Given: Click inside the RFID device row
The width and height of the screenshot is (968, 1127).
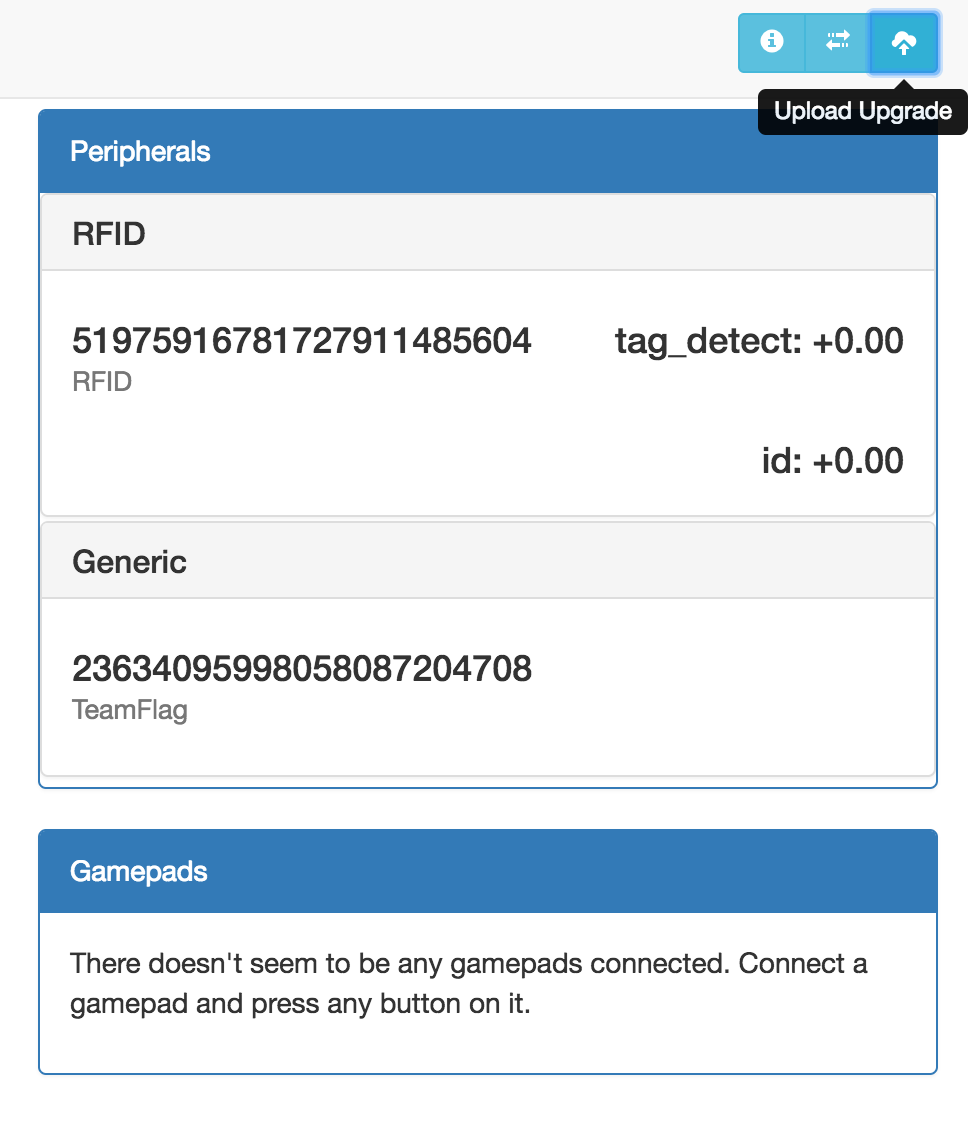Looking at the screenshot, I should (488, 392).
